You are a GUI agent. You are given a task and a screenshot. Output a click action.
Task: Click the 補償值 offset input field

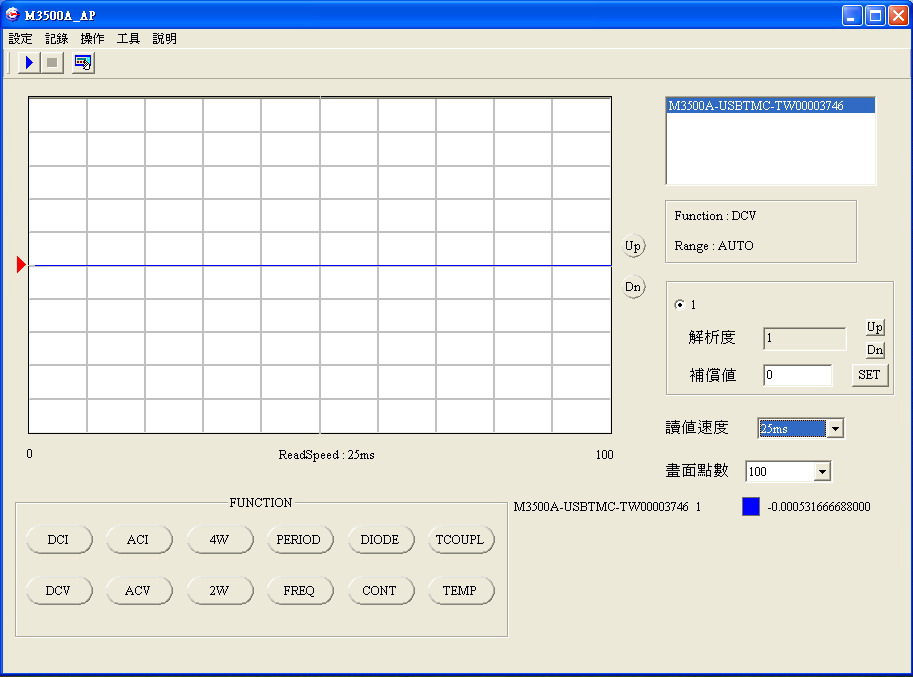(x=798, y=375)
